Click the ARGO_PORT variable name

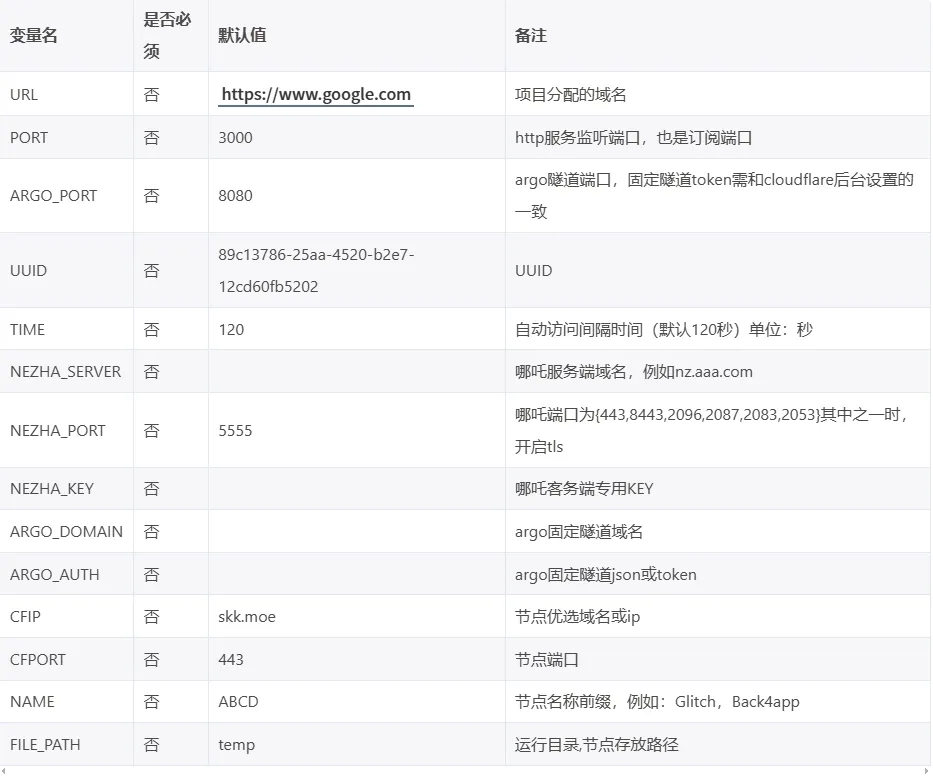pos(54,196)
